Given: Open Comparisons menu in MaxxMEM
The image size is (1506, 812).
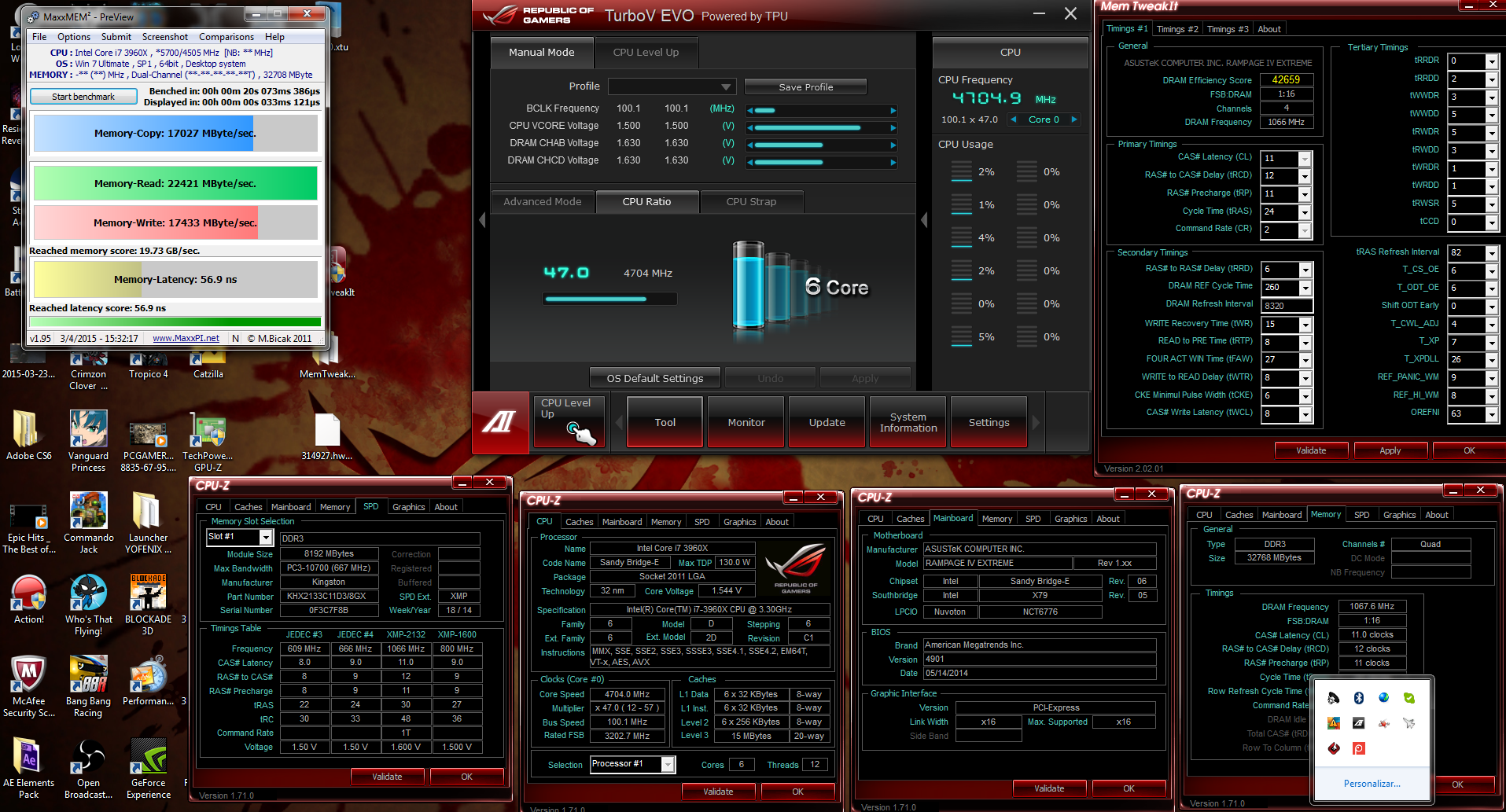Looking at the screenshot, I should pos(226,37).
